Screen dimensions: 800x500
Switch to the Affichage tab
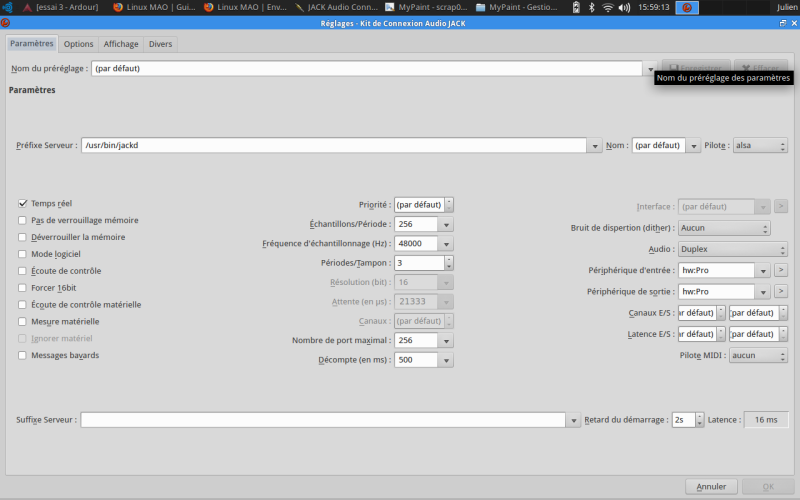121,44
